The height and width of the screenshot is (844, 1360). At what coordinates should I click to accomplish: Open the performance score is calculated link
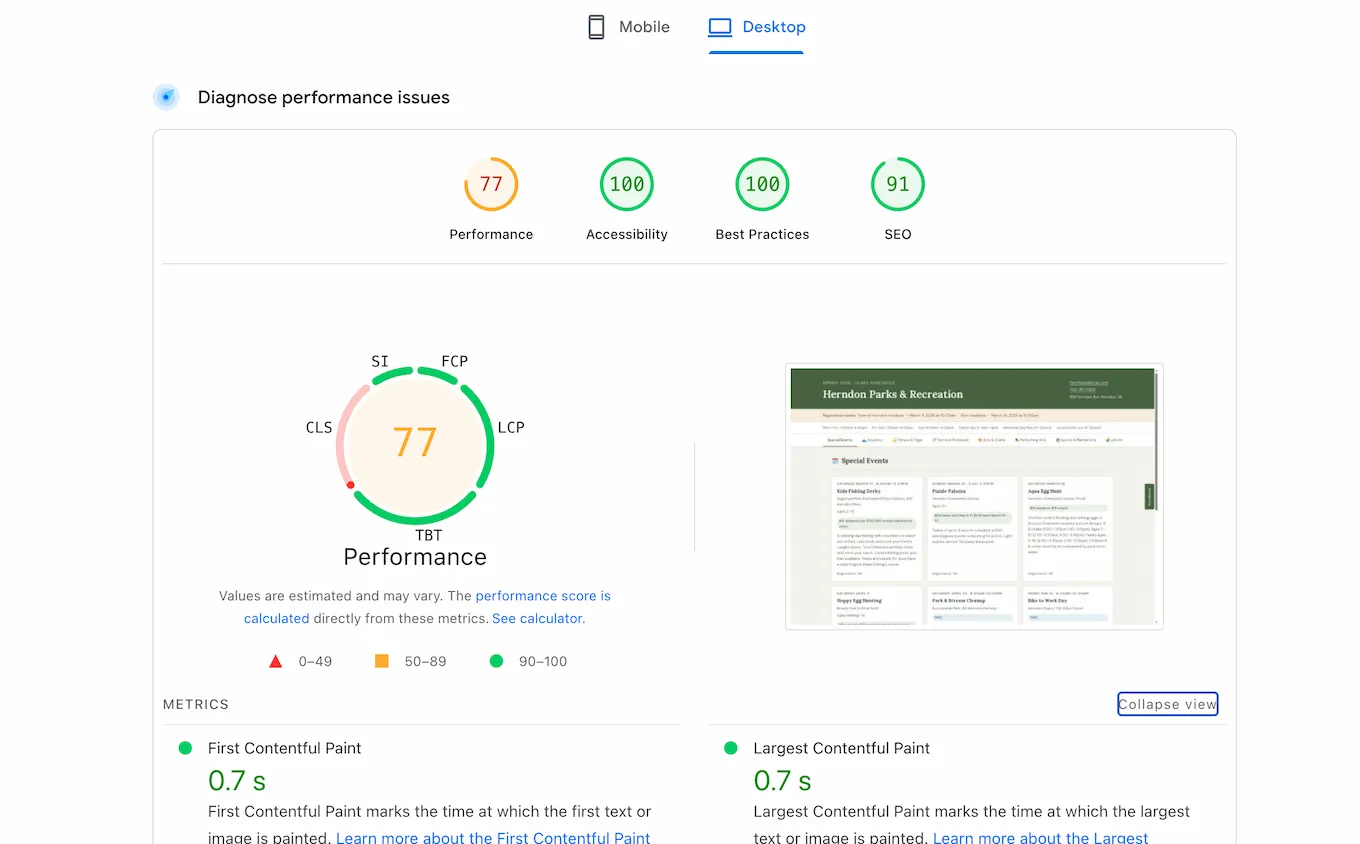click(x=544, y=595)
